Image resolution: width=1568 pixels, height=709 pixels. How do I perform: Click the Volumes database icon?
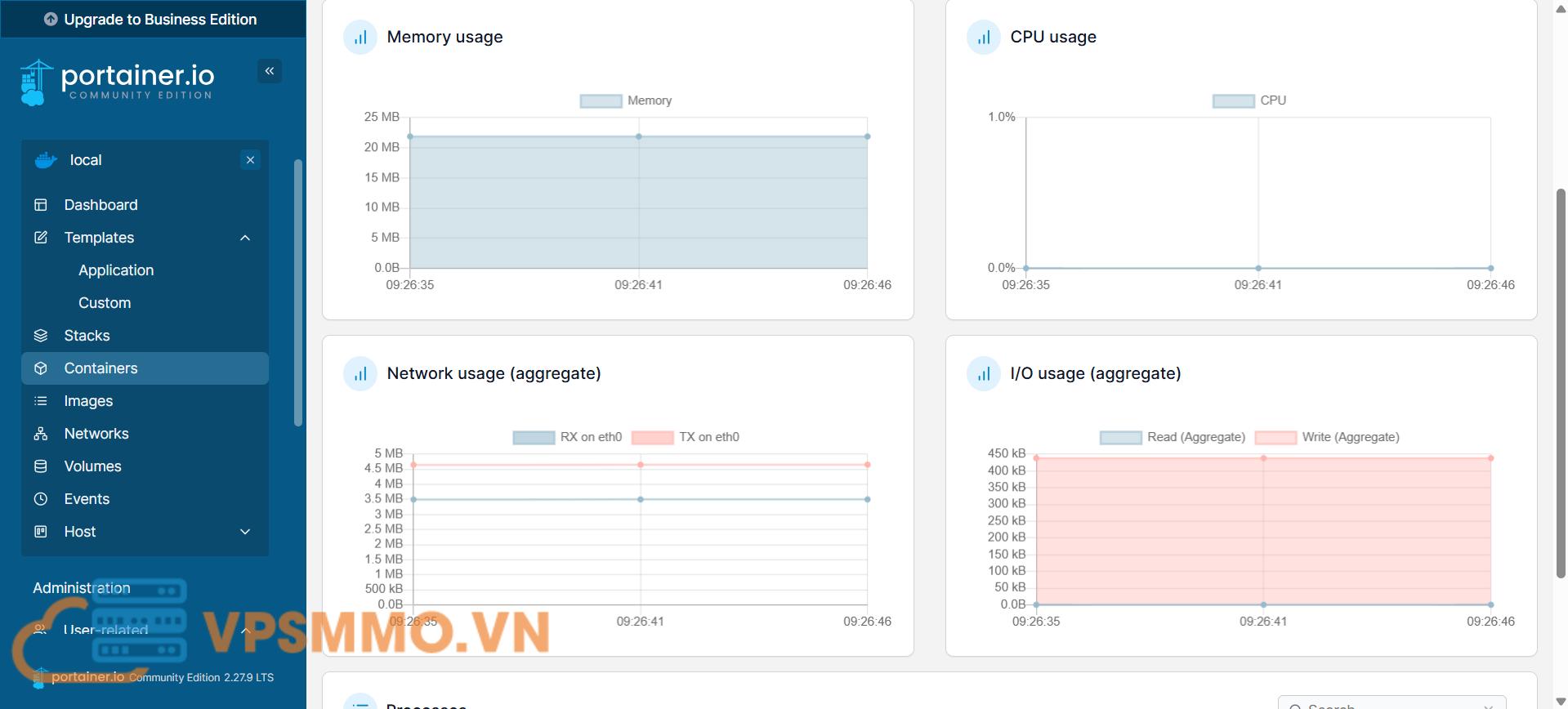(x=41, y=466)
